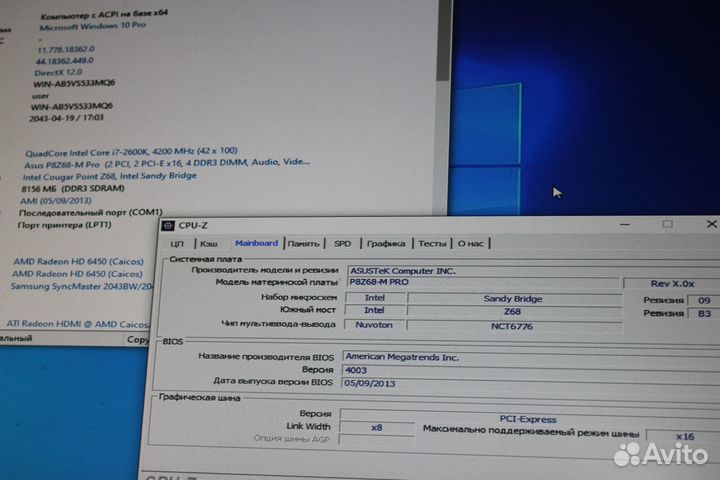Select Порт принтера (LPT1) row
This screenshot has width=720, height=480.
[64, 225]
